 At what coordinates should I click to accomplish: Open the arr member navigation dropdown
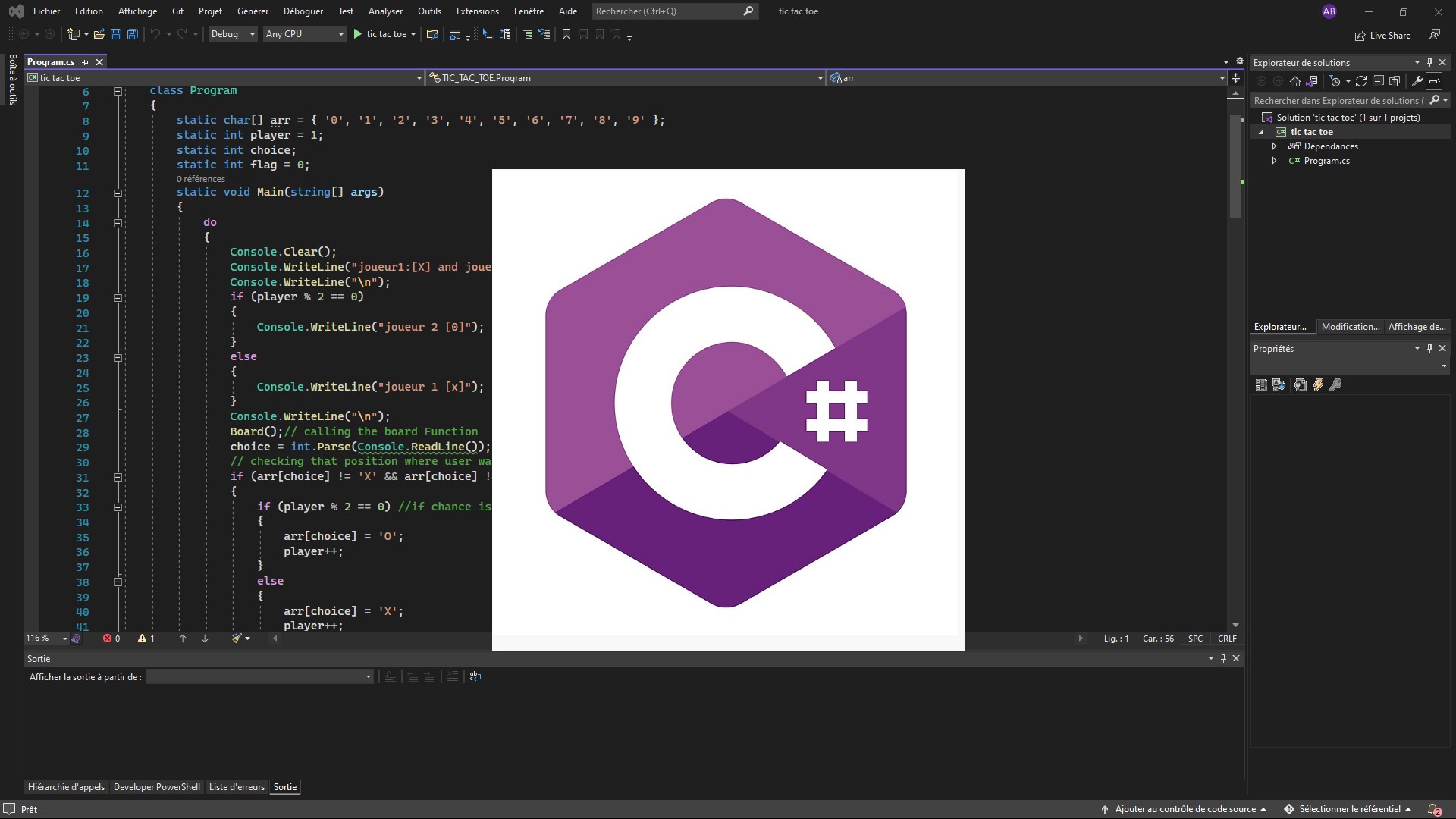point(1027,78)
